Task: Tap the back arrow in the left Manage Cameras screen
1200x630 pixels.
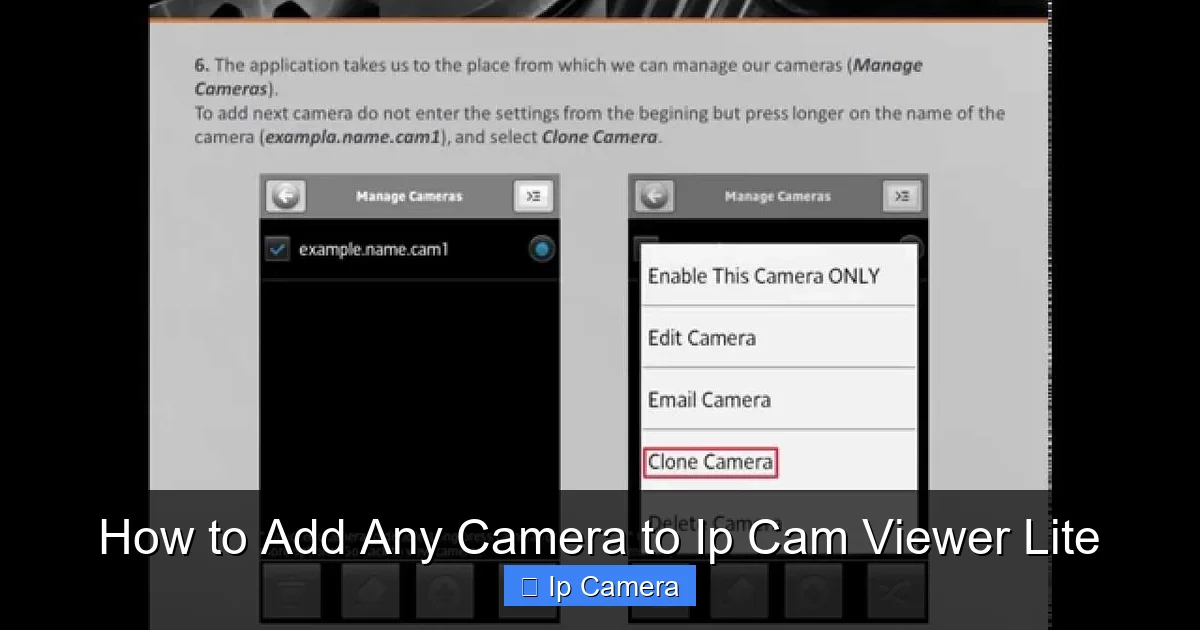Action: click(286, 197)
